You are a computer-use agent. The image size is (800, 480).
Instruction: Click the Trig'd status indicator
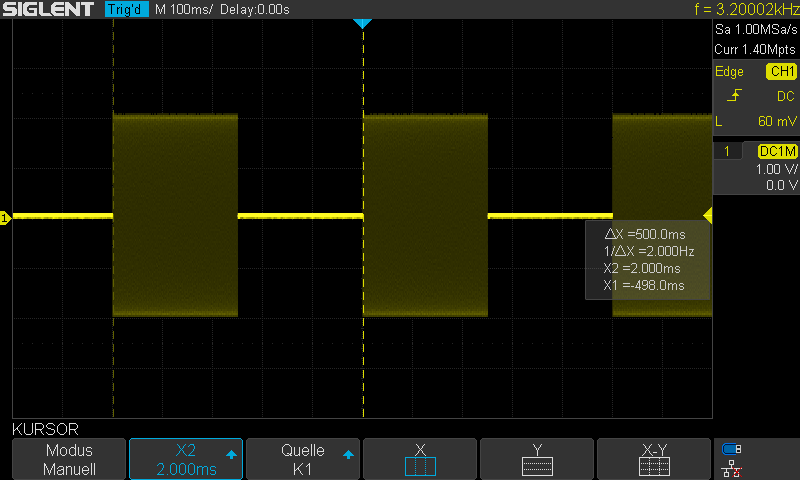[127, 9]
